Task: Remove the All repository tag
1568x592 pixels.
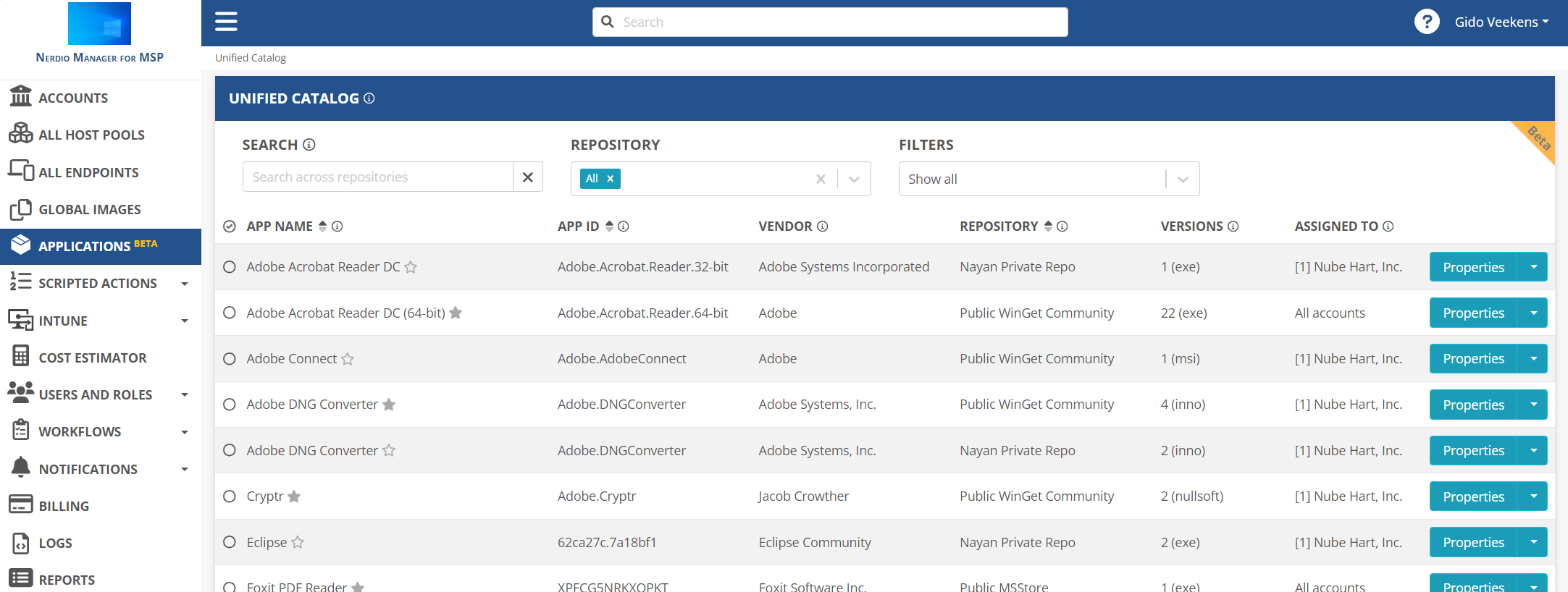Action: click(x=610, y=179)
